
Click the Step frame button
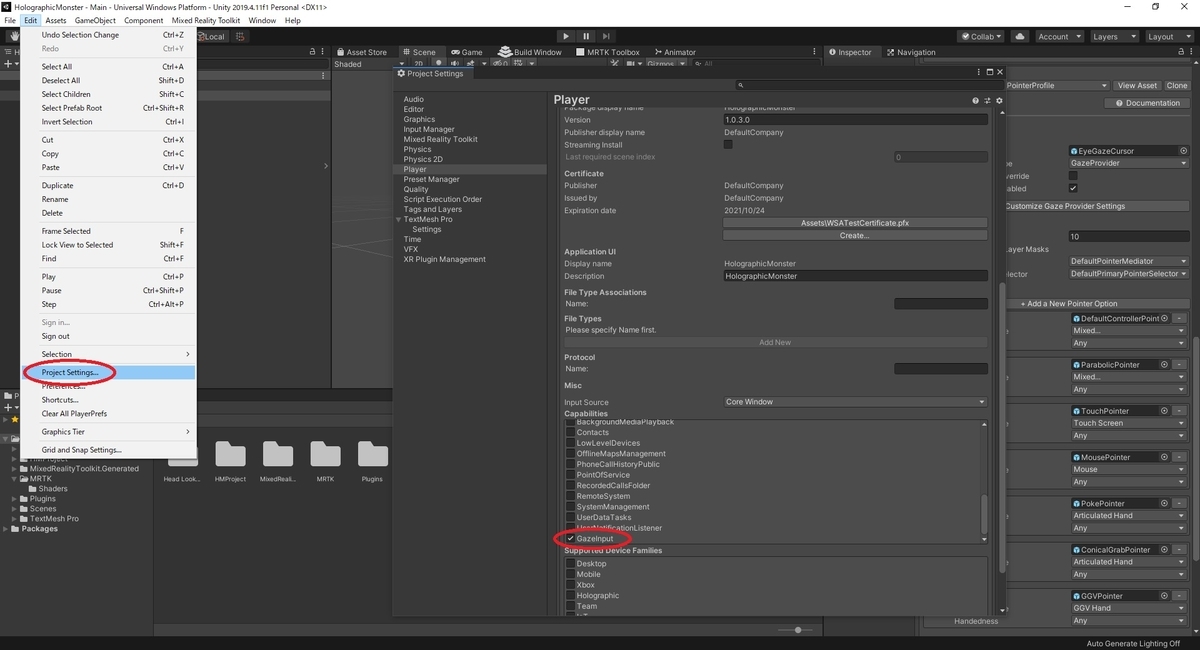pos(607,36)
